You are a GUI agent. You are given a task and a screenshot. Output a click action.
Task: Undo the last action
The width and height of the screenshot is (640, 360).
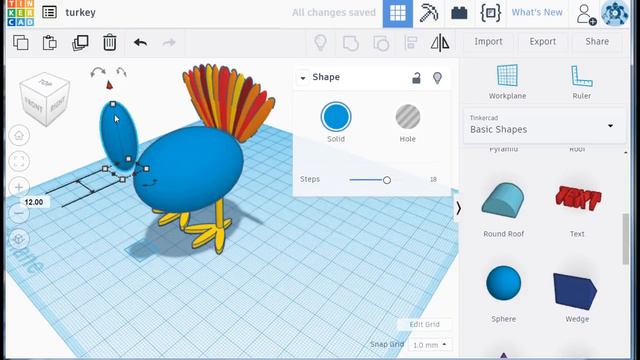pyautogui.click(x=140, y=42)
